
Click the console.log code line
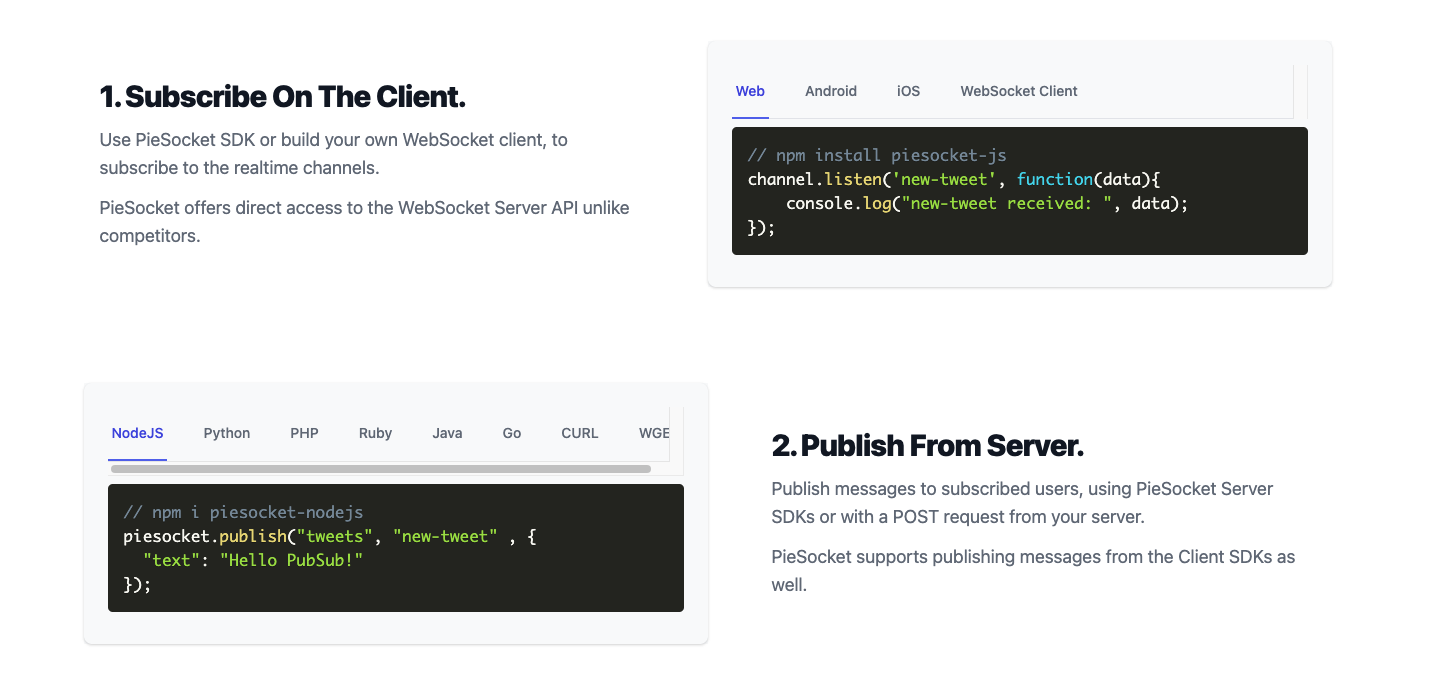click(987, 203)
